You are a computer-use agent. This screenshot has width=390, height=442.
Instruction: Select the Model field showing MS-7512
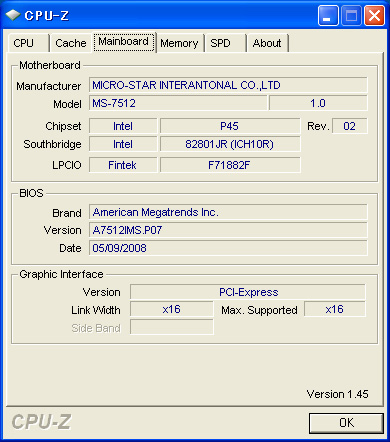[x=178, y=103]
